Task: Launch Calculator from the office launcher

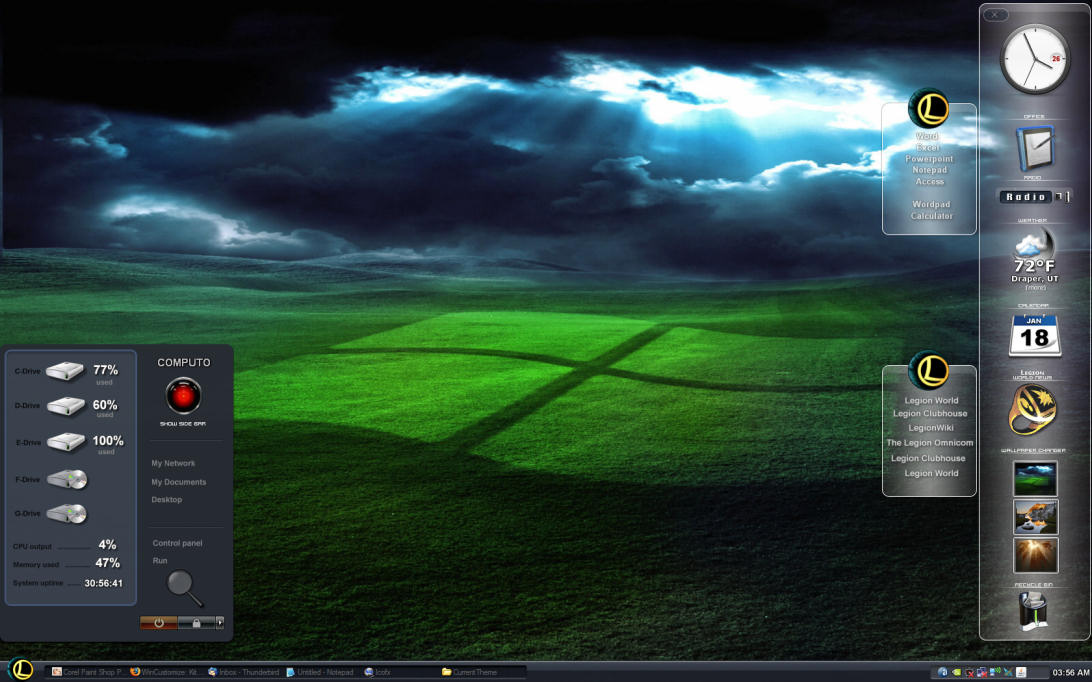Action: coord(932,216)
